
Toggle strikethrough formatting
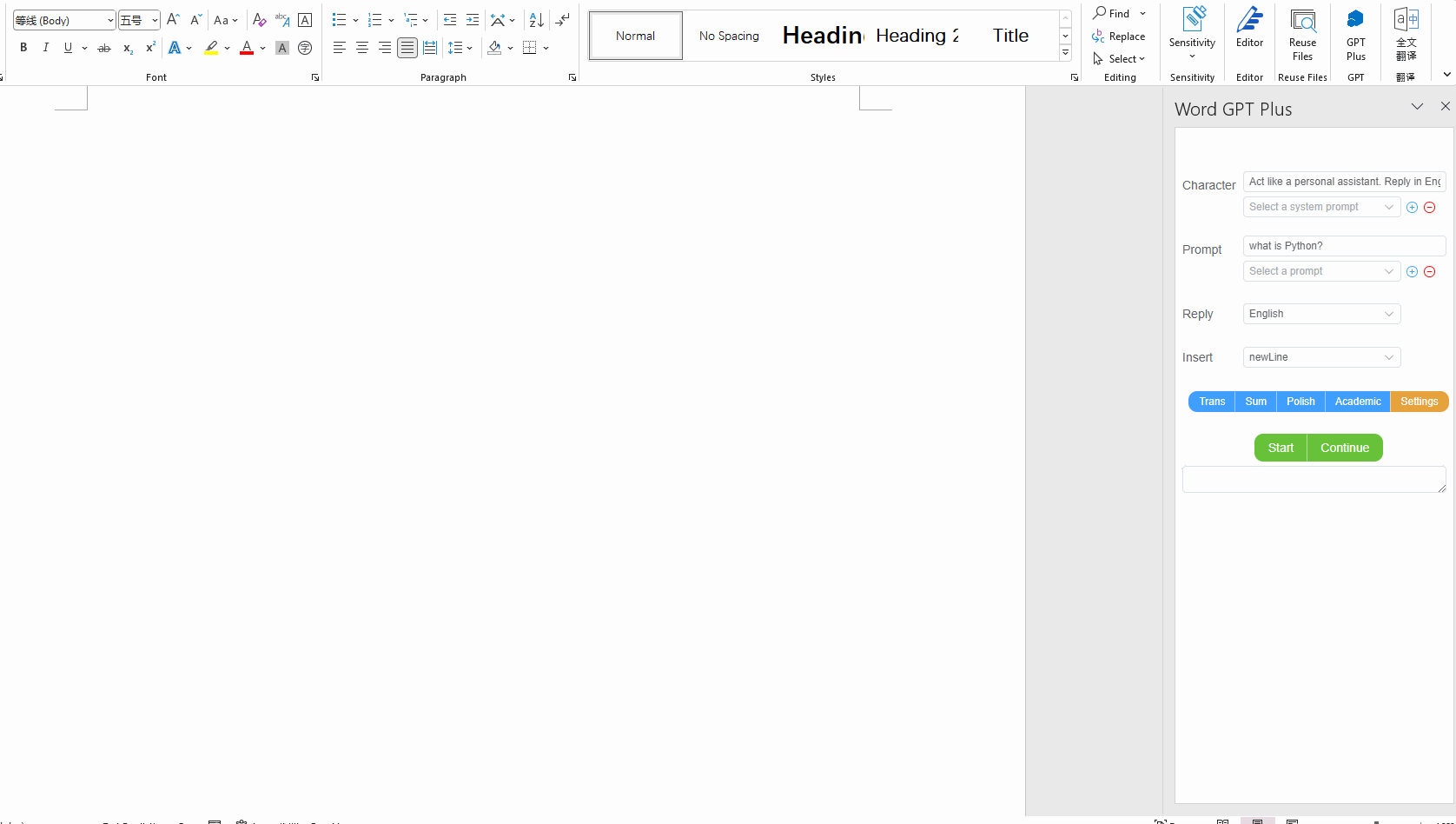click(103, 48)
